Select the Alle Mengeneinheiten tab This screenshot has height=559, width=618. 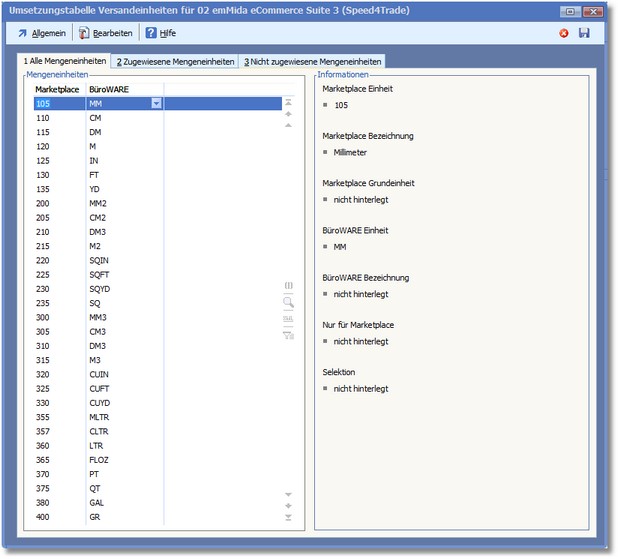point(65,62)
